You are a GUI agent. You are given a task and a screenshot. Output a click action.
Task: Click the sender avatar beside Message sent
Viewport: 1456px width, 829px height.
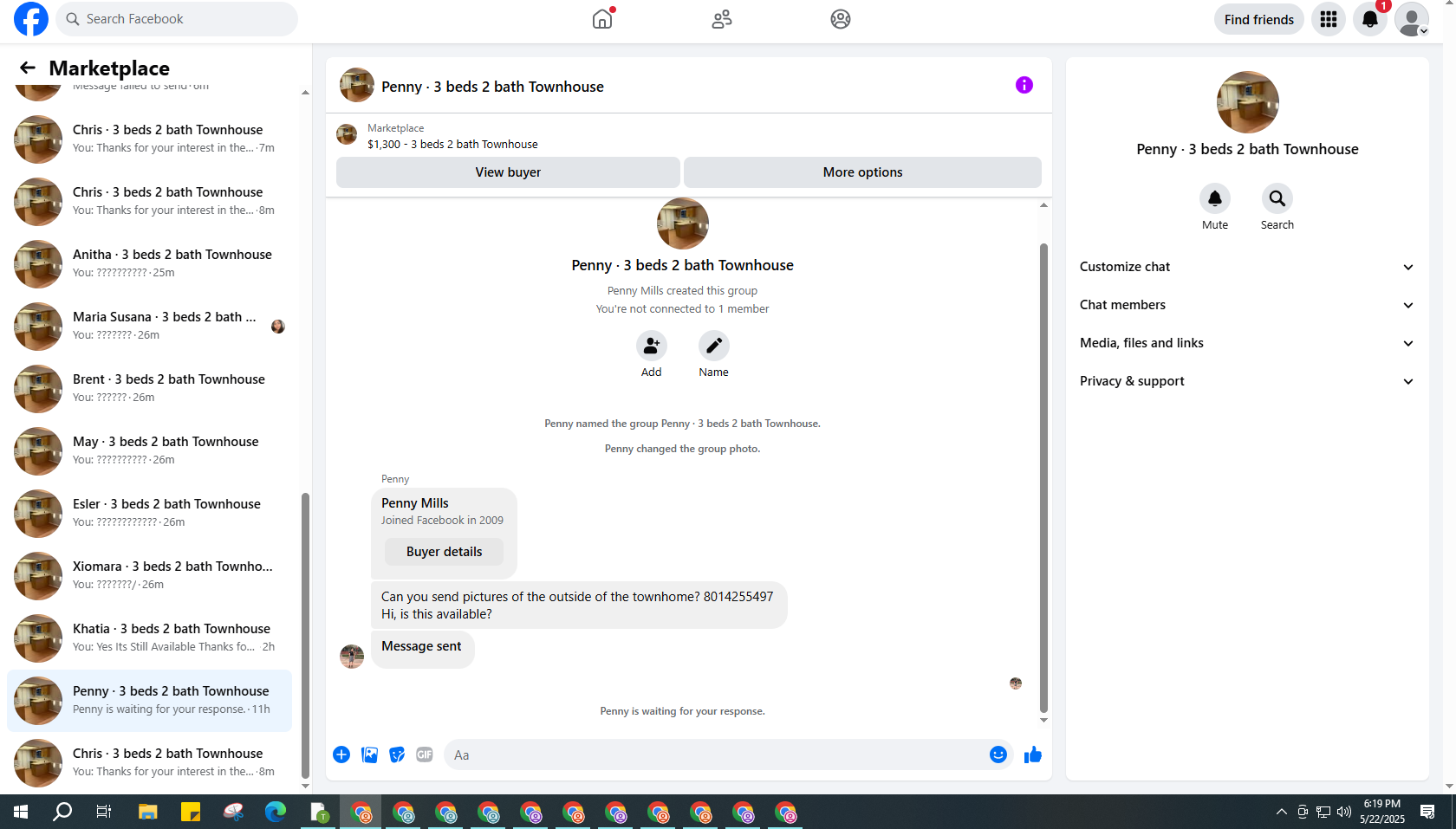352,657
